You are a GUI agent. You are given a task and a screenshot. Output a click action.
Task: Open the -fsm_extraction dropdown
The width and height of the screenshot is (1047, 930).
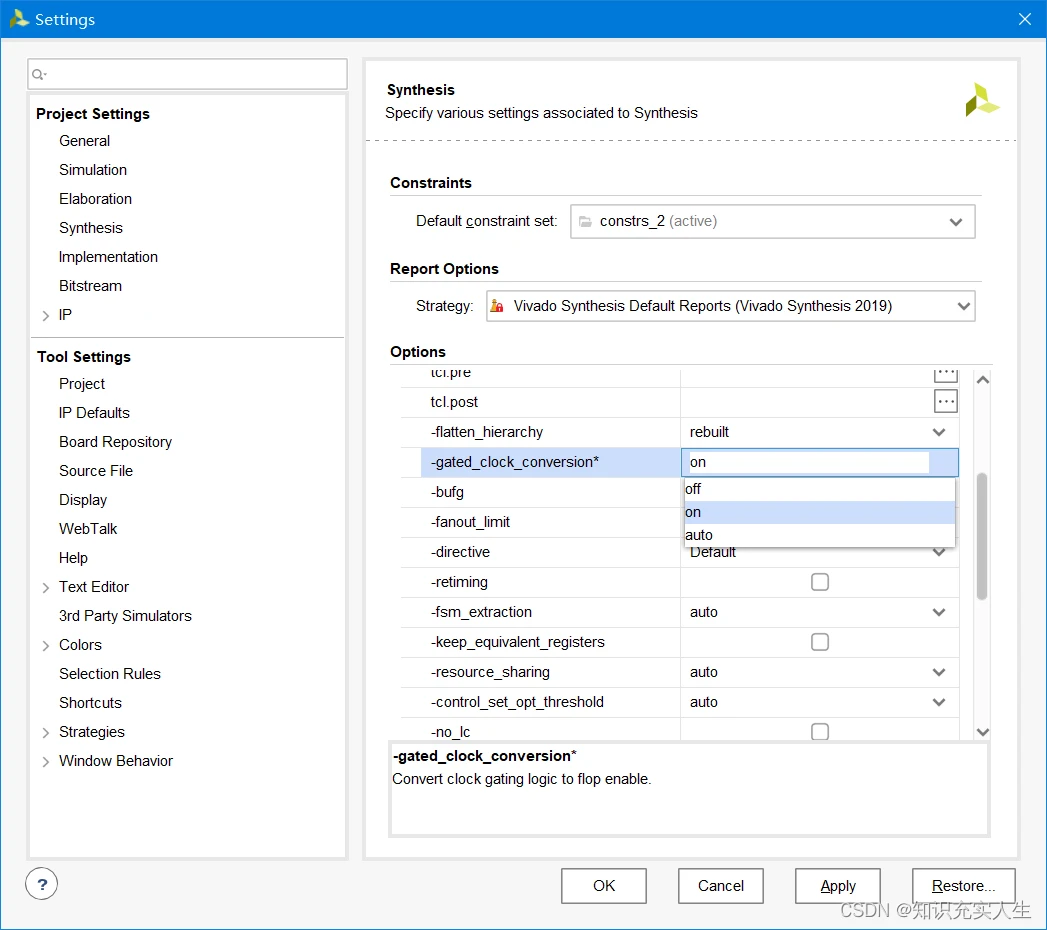click(938, 612)
